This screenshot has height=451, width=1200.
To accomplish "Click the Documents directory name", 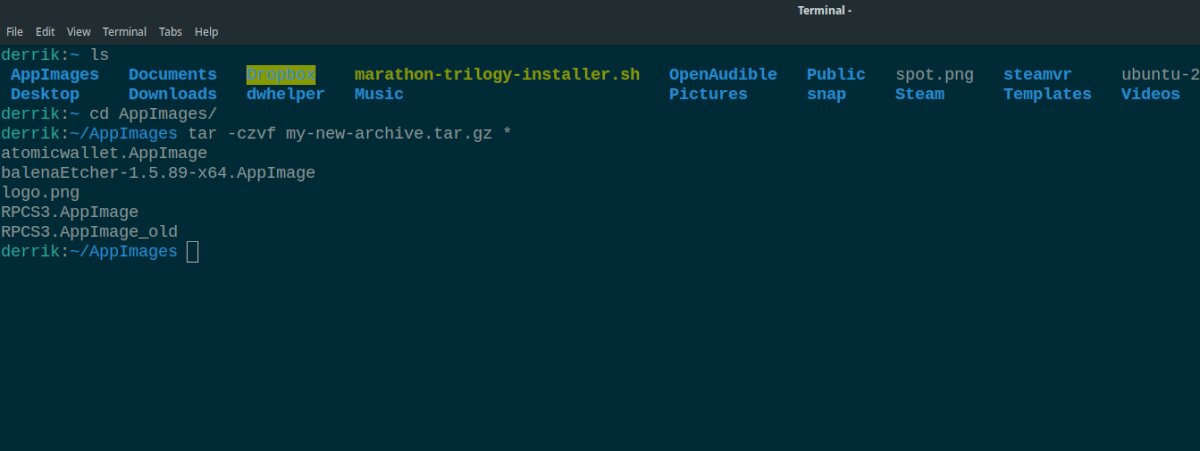I will [172, 74].
